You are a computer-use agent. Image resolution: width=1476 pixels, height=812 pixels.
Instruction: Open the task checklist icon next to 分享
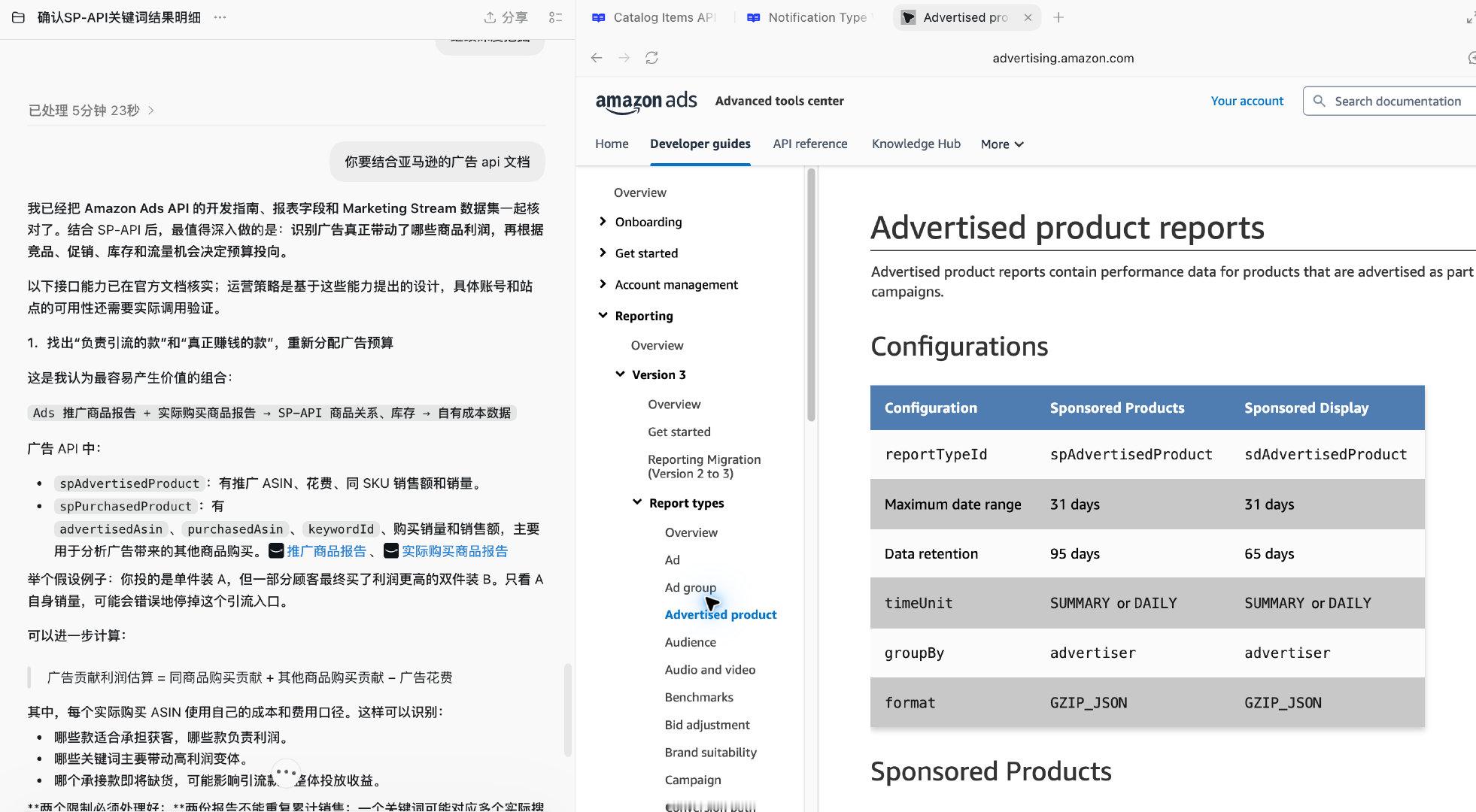555,17
